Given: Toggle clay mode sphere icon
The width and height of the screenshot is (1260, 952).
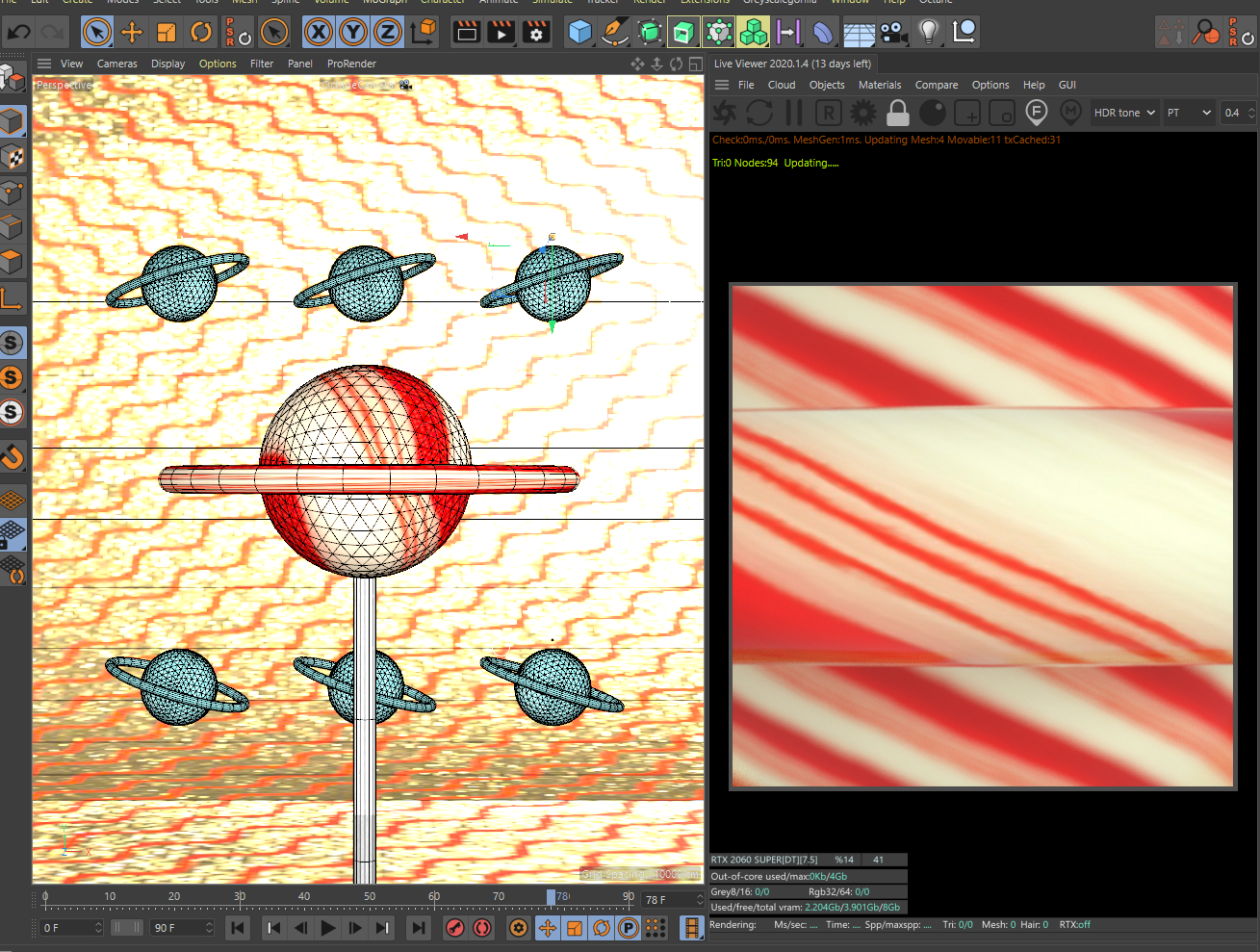Looking at the screenshot, I should pos(933,113).
